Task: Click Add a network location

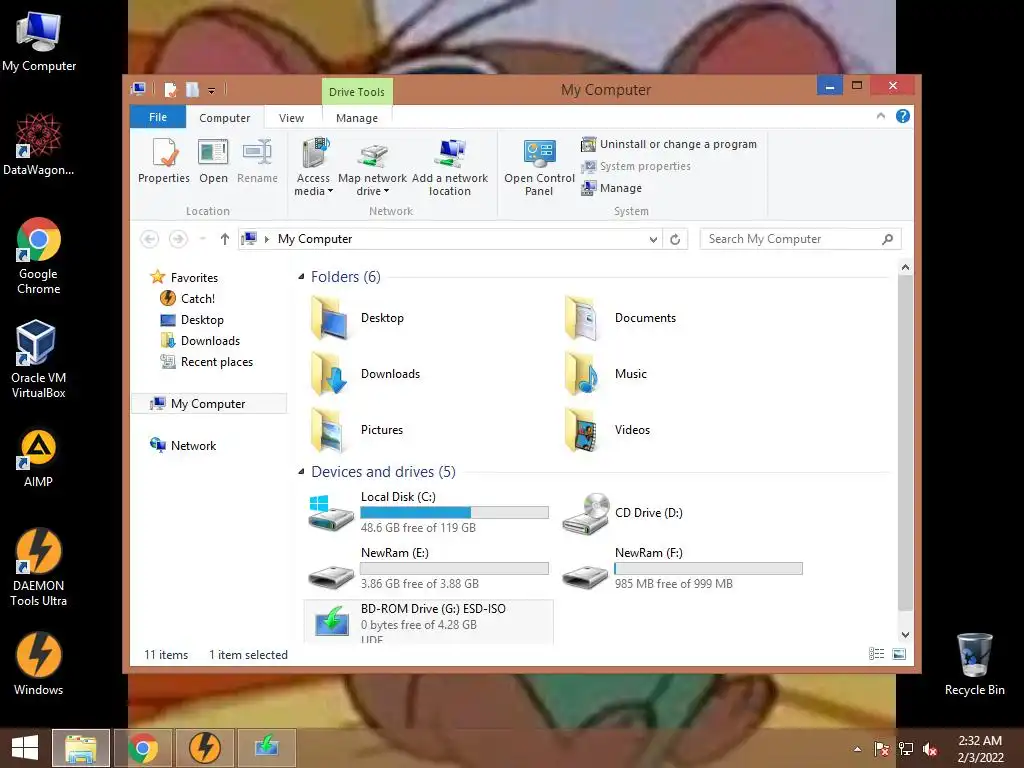Action: (x=450, y=167)
